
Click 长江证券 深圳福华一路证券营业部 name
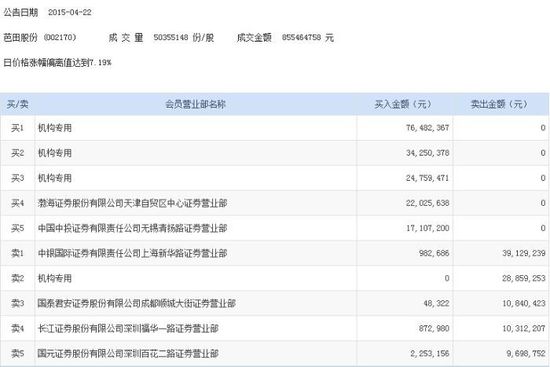(128, 329)
